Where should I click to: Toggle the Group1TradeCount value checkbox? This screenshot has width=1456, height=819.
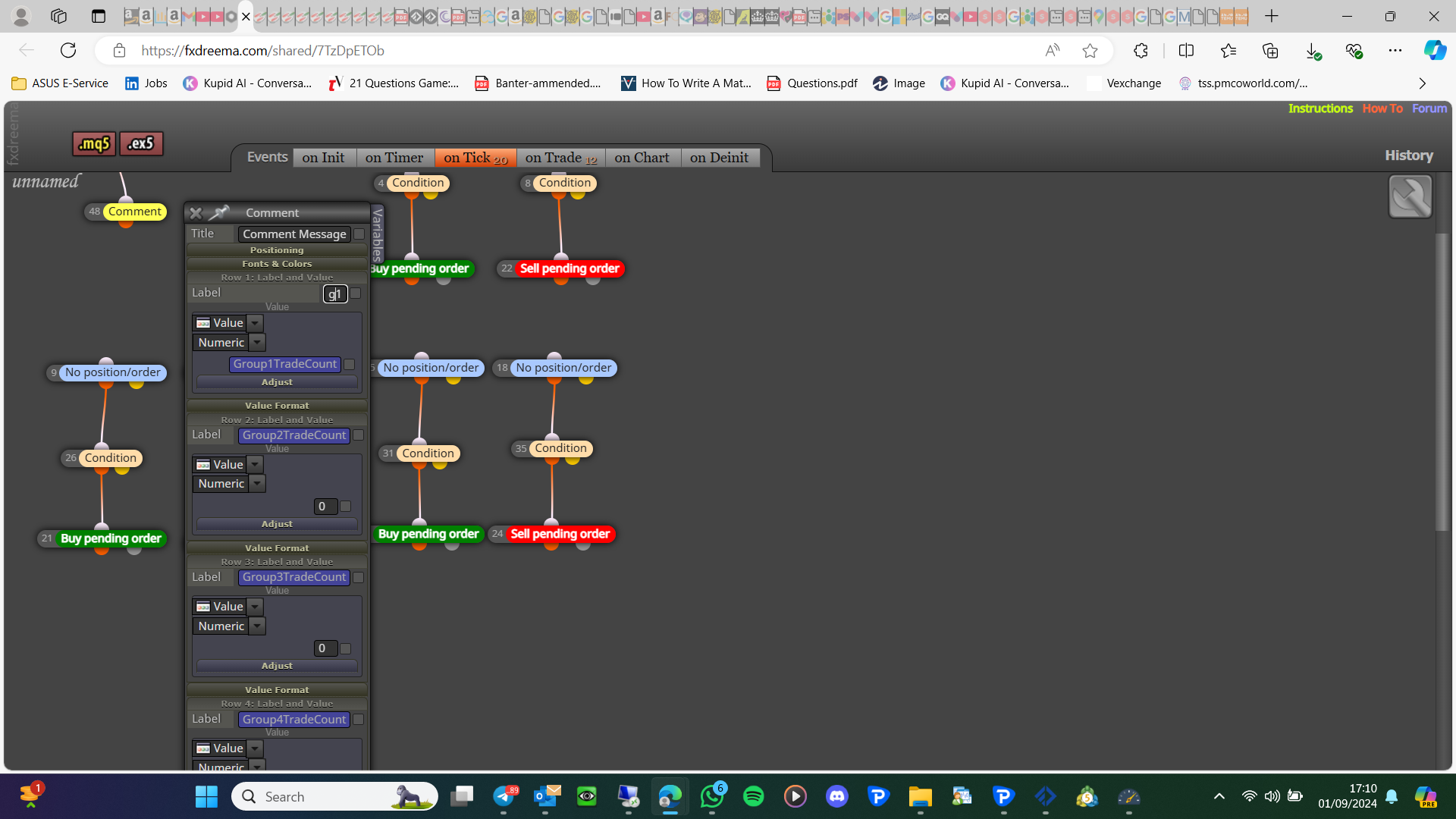350,365
